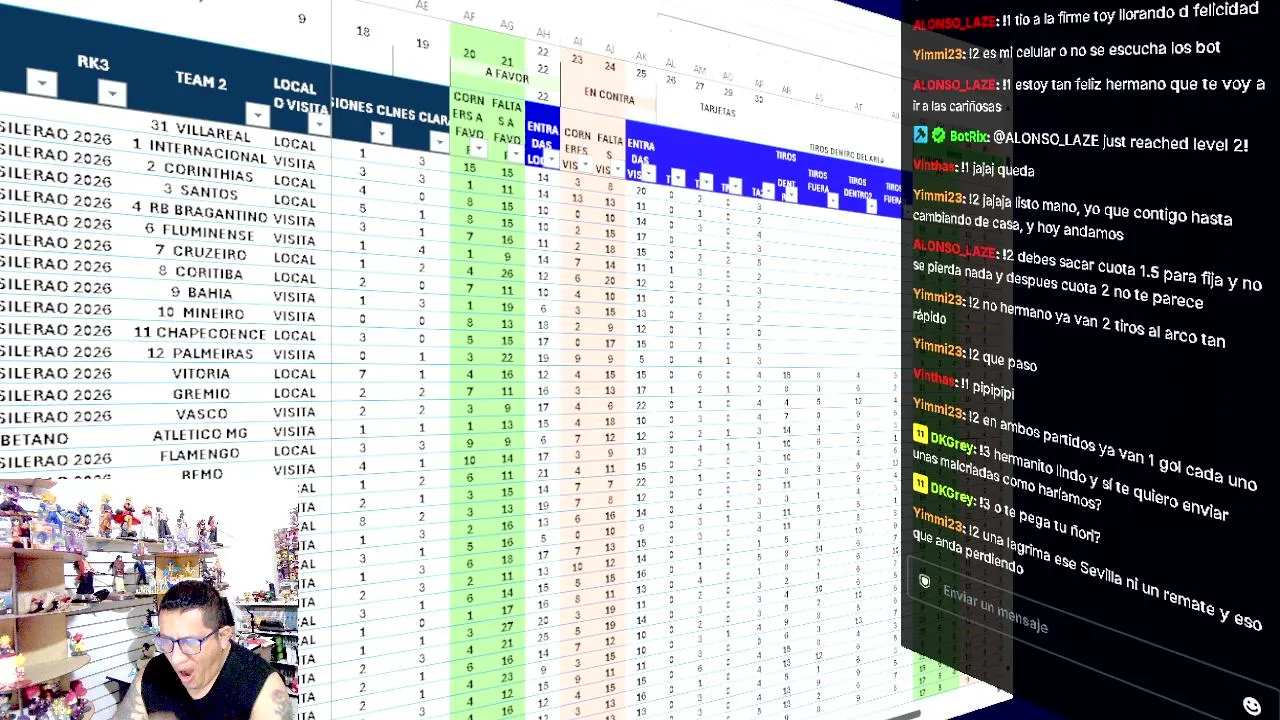The width and height of the screenshot is (1280, 720).
Task: Select the 'VITORIA' team cell
Action: [x=201, y=373]
